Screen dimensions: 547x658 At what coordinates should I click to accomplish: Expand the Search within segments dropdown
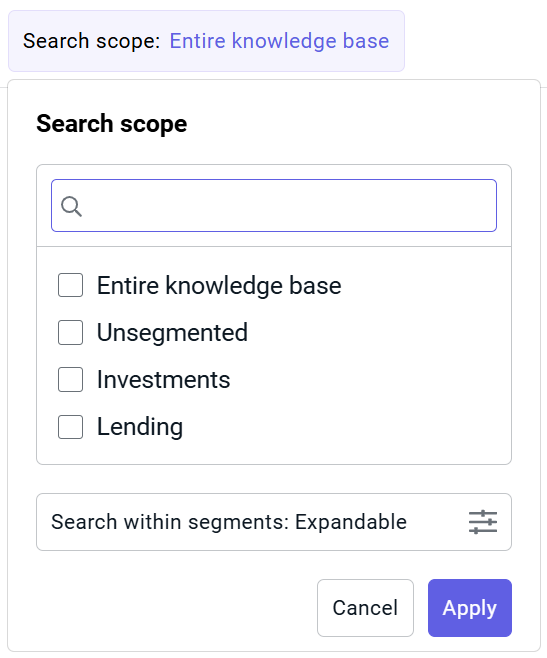(x=274, y=522)
